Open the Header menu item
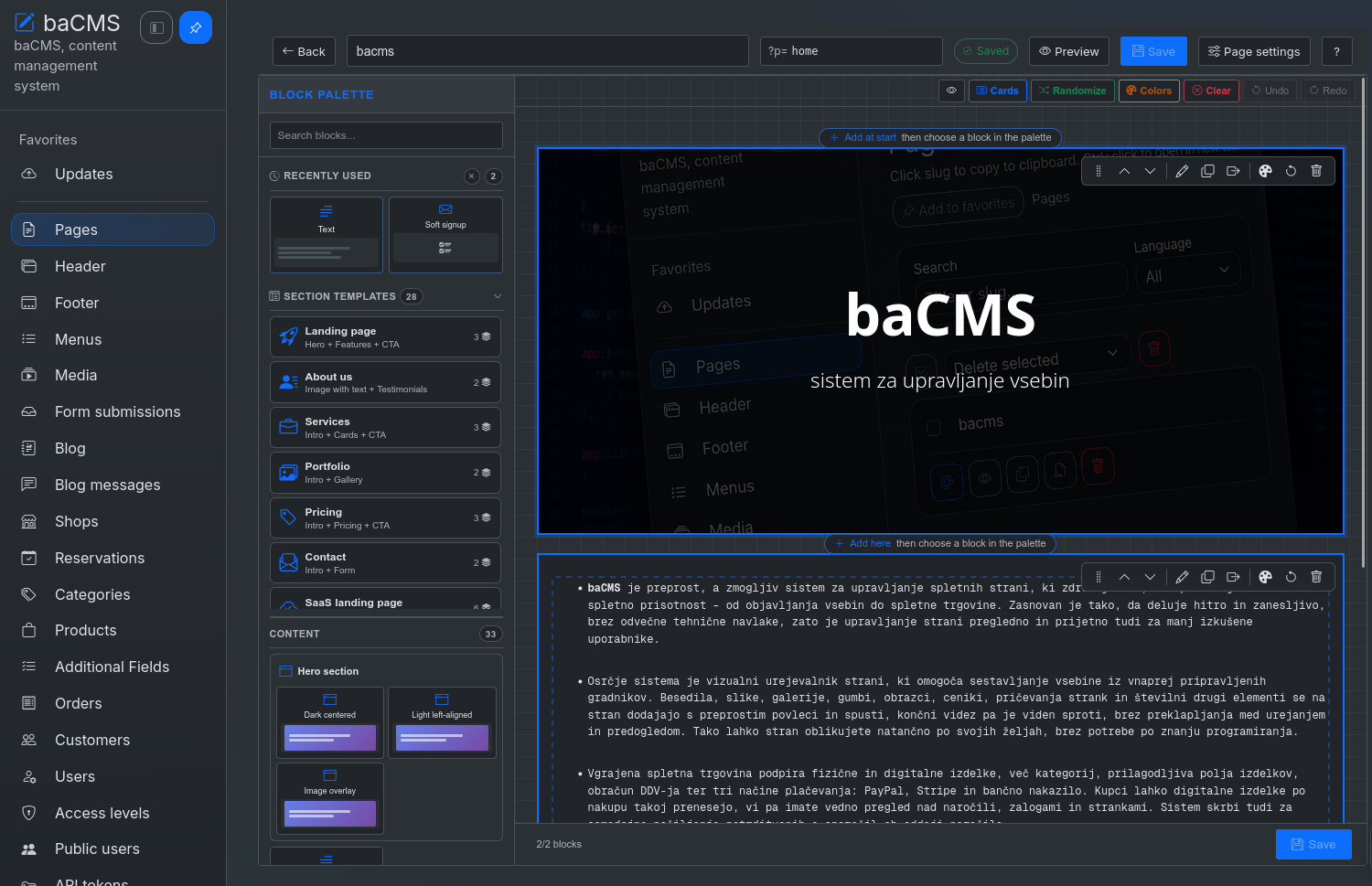 (x=113, y=266)
